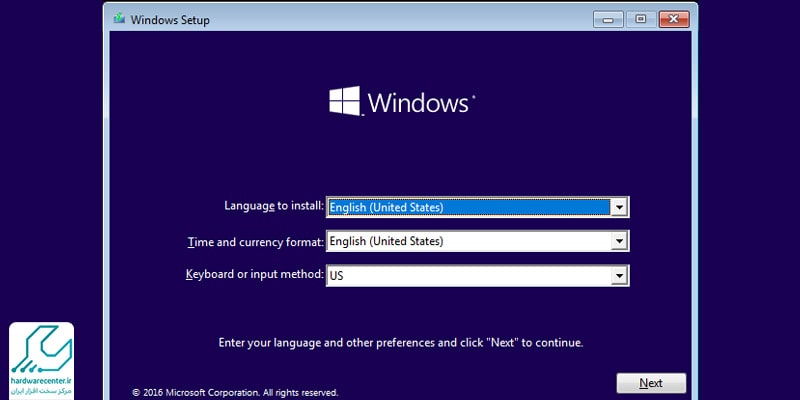The height and width of the screenshot is (400, 800).
Task: Minimize the Windows Setup window
Action: pyautogui.click(x=608, y=19)
